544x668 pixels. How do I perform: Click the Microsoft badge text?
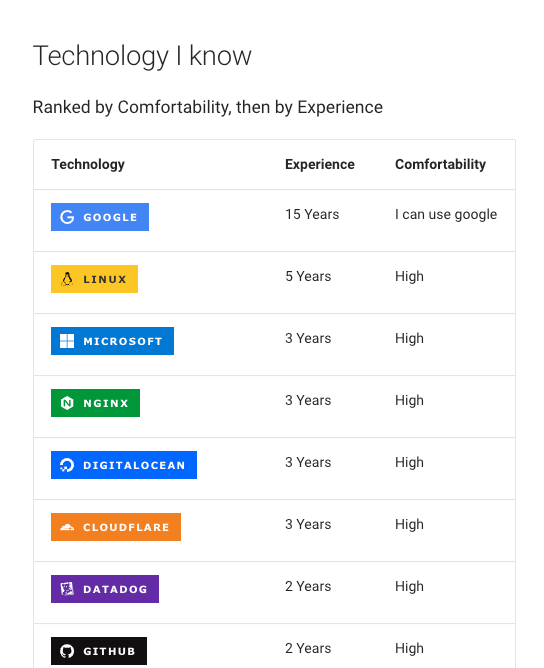pos(123,341)
